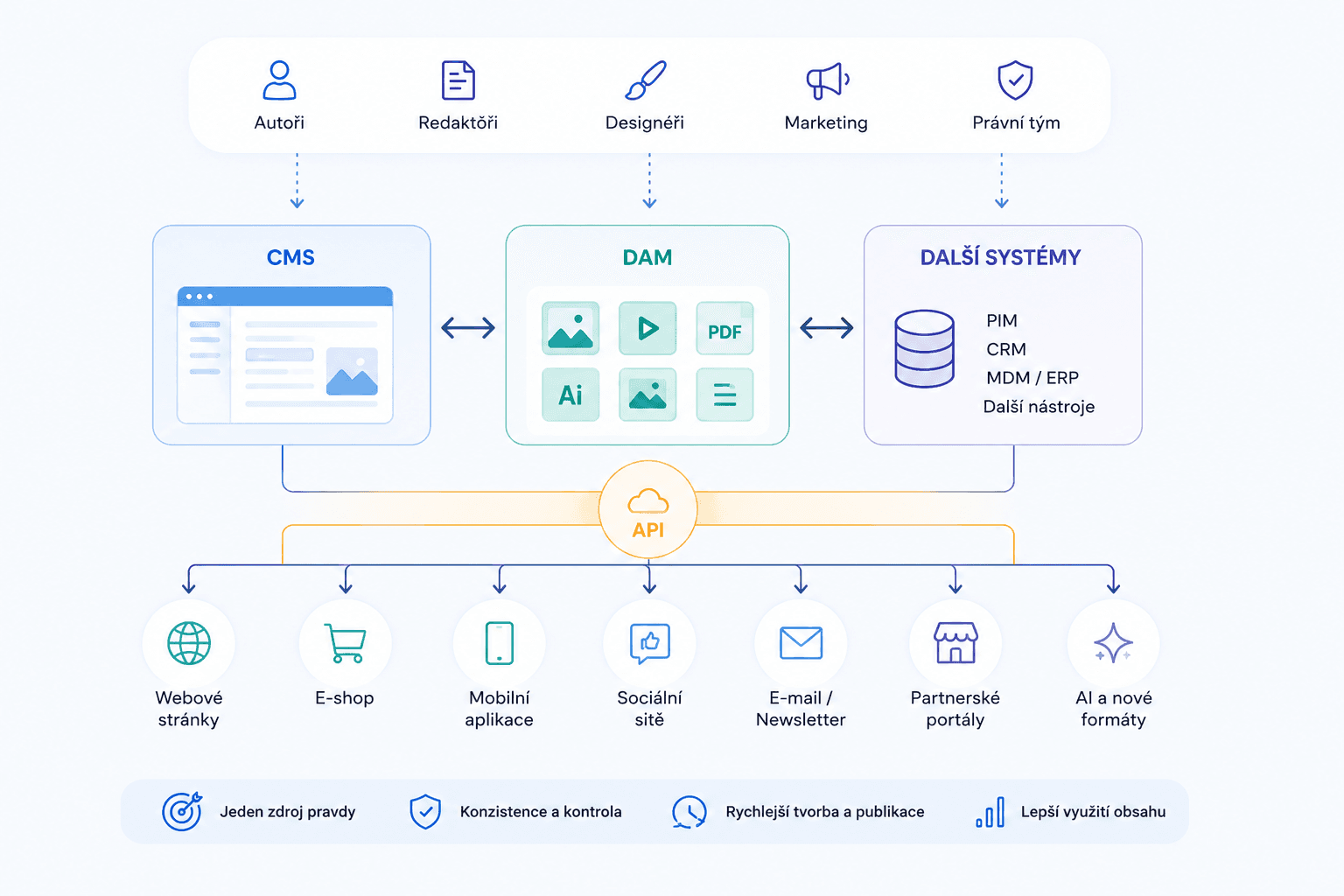
Task: Click the image placeholder inside CMS mockup
Action: 352,371
